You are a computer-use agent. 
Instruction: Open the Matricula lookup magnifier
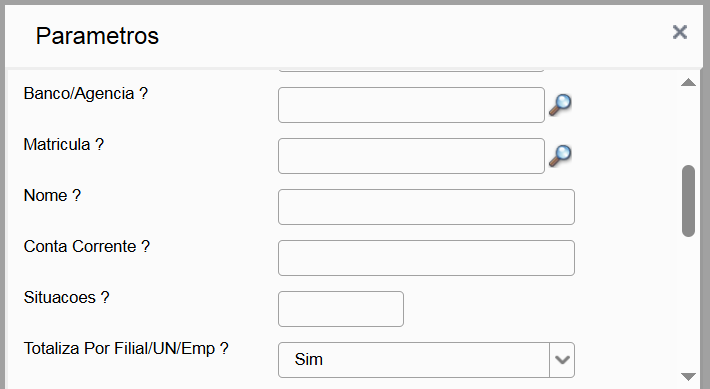point(560,156)
